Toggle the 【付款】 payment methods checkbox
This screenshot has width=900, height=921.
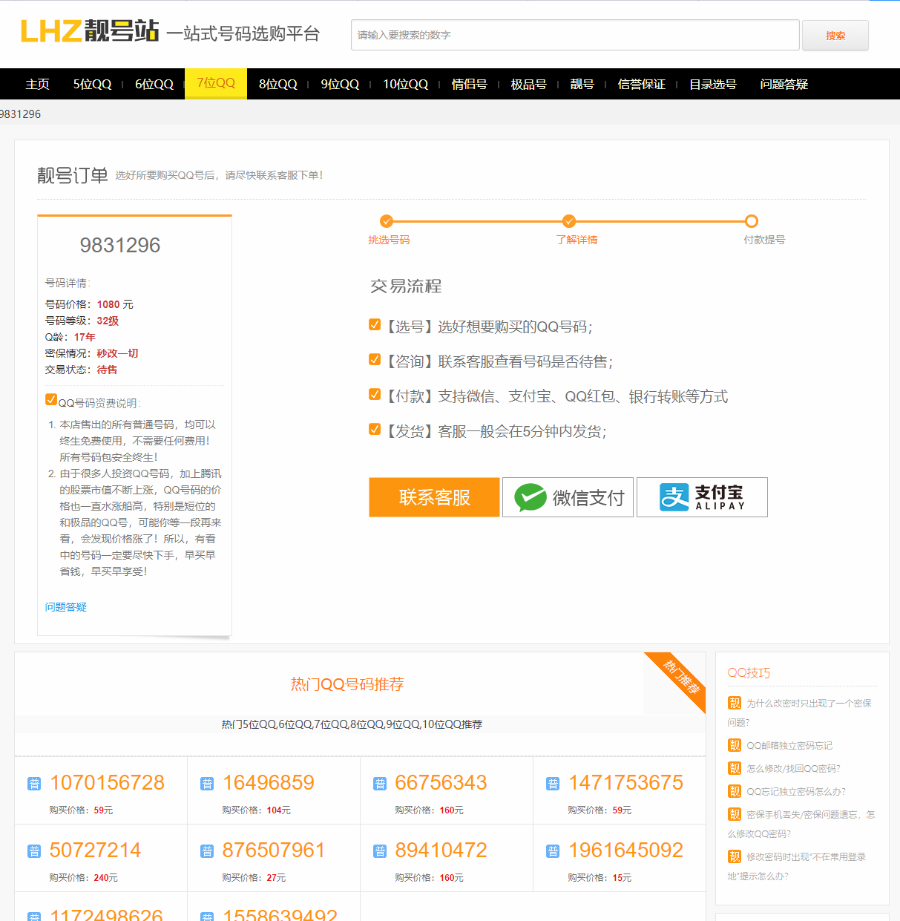(x=375, y=395)
